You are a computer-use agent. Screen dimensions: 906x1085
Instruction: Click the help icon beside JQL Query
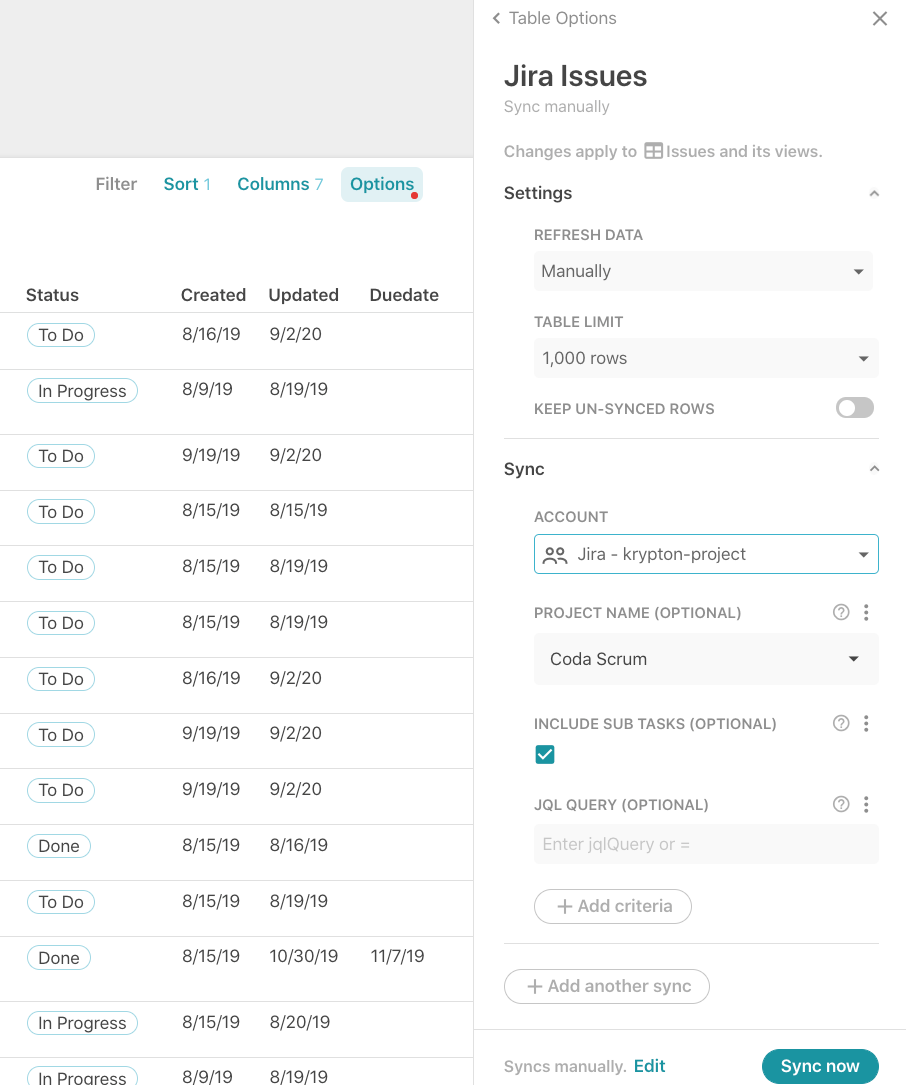pyautogui.click(x=841, y=805)
